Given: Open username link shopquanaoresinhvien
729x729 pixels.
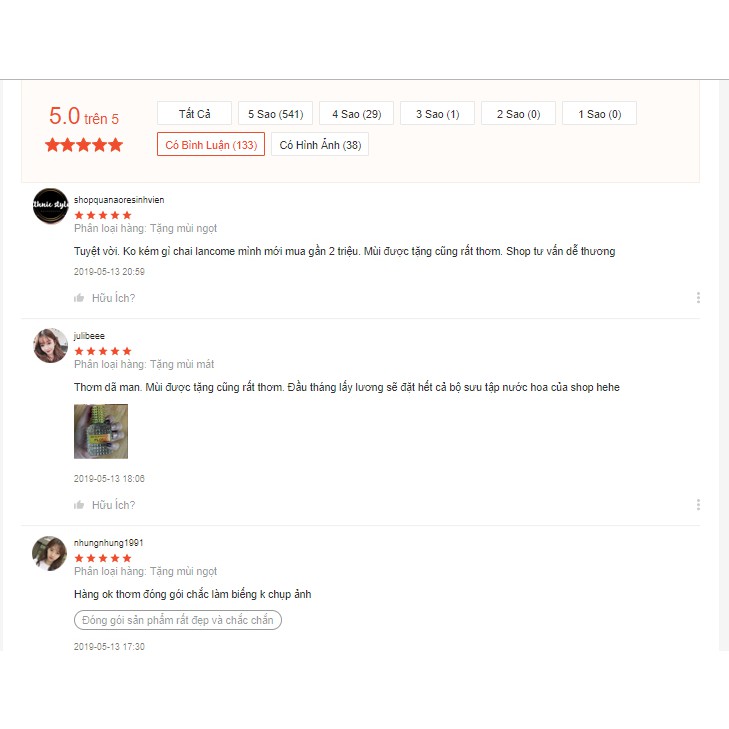Looking at the screenshot, I should (119, 200).
